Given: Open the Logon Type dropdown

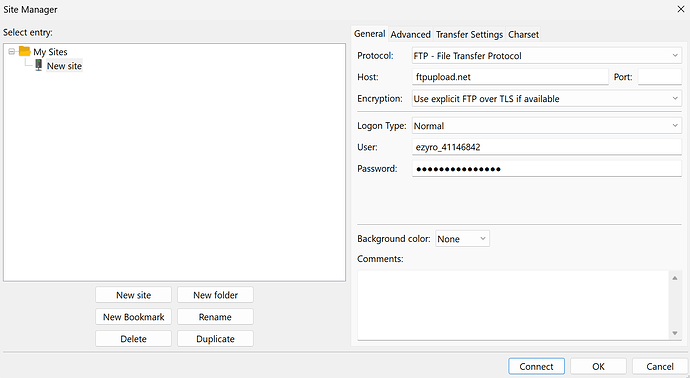Looking at the screenshot, I should pos(547,126).
